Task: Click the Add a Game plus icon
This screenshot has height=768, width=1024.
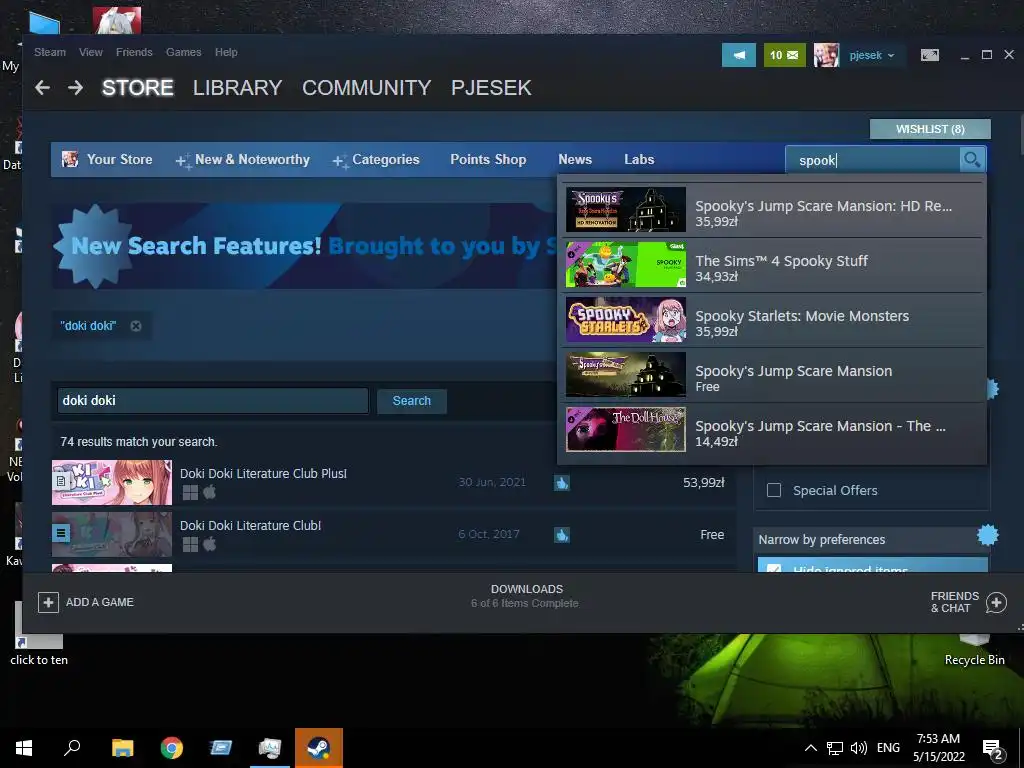Action: [48, 602]
